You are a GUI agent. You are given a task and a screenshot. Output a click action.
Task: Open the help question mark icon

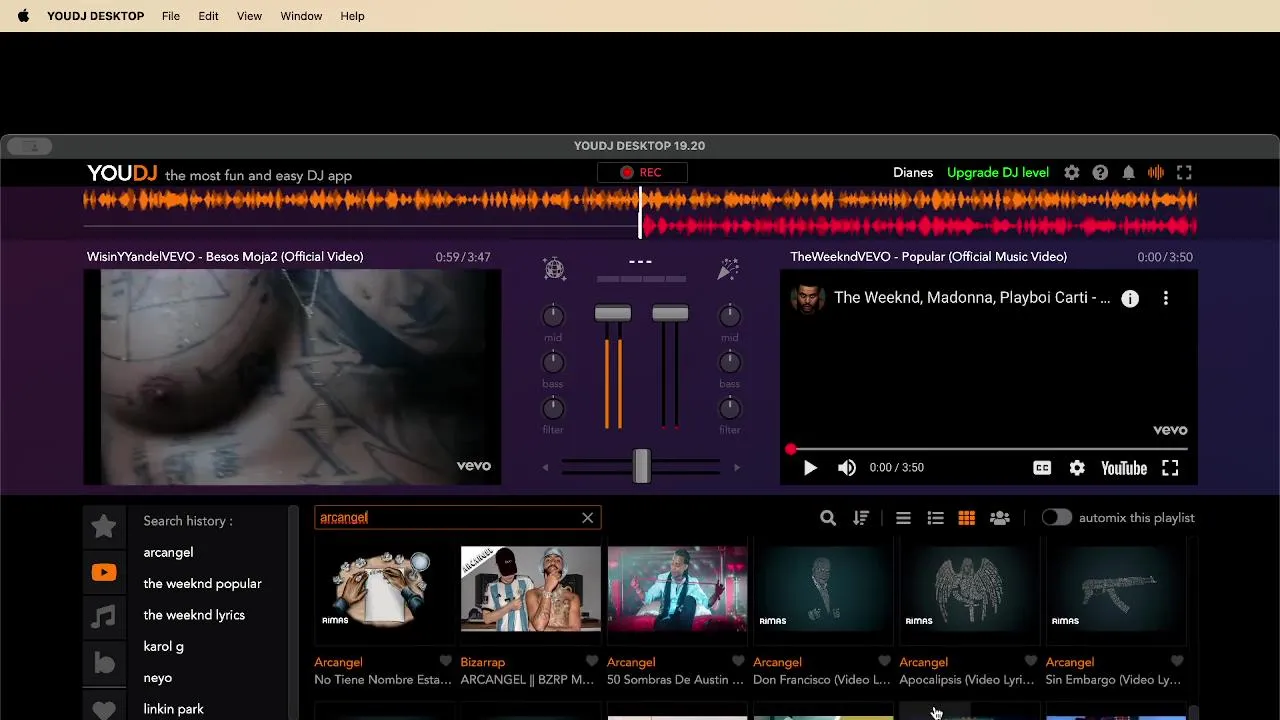point(1100,173)
